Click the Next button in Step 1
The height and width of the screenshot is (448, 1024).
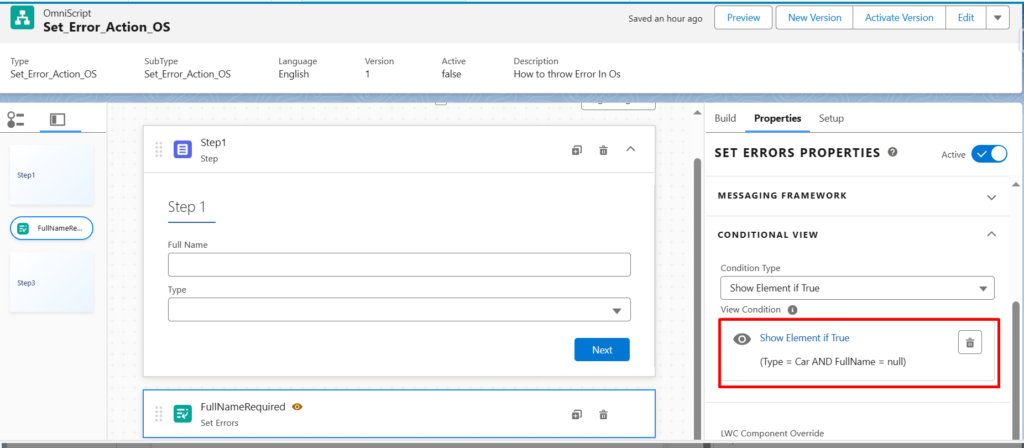pos(602,349)
